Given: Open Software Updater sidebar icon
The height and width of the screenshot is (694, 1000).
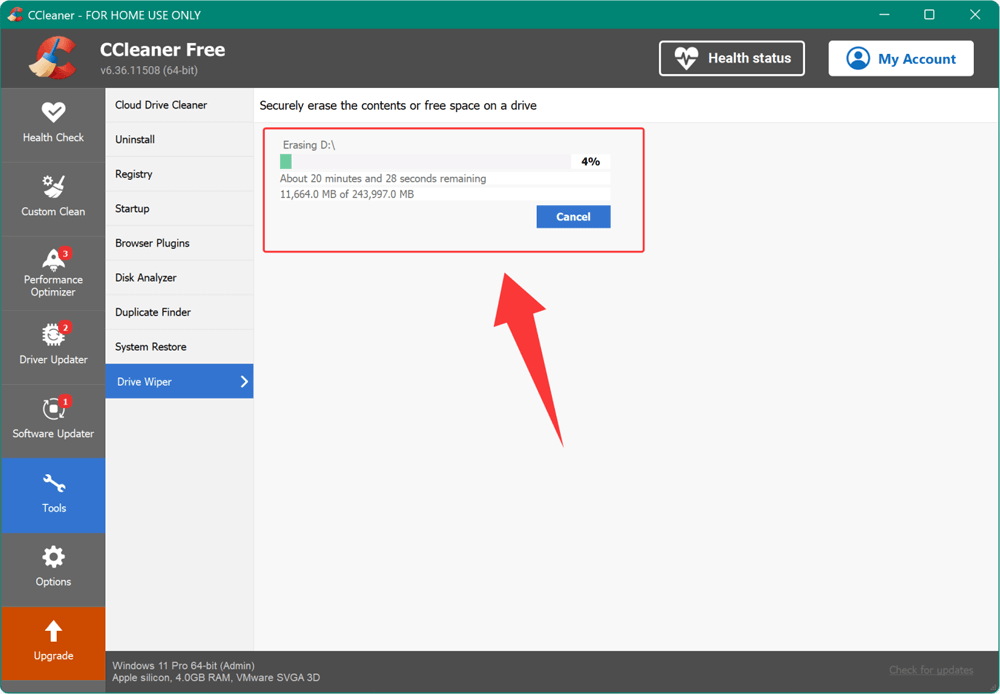Looking at the screenshot, I should tap(53, 408).
